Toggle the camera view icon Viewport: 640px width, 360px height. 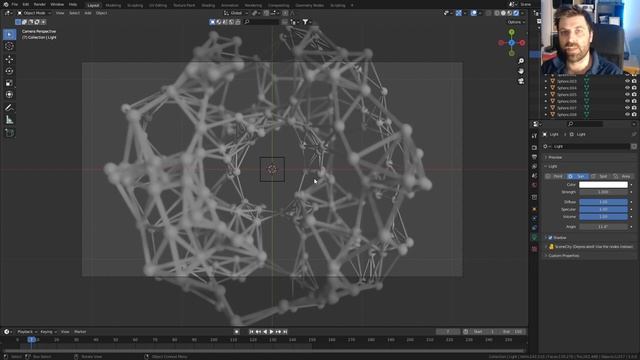coord(521,81)
